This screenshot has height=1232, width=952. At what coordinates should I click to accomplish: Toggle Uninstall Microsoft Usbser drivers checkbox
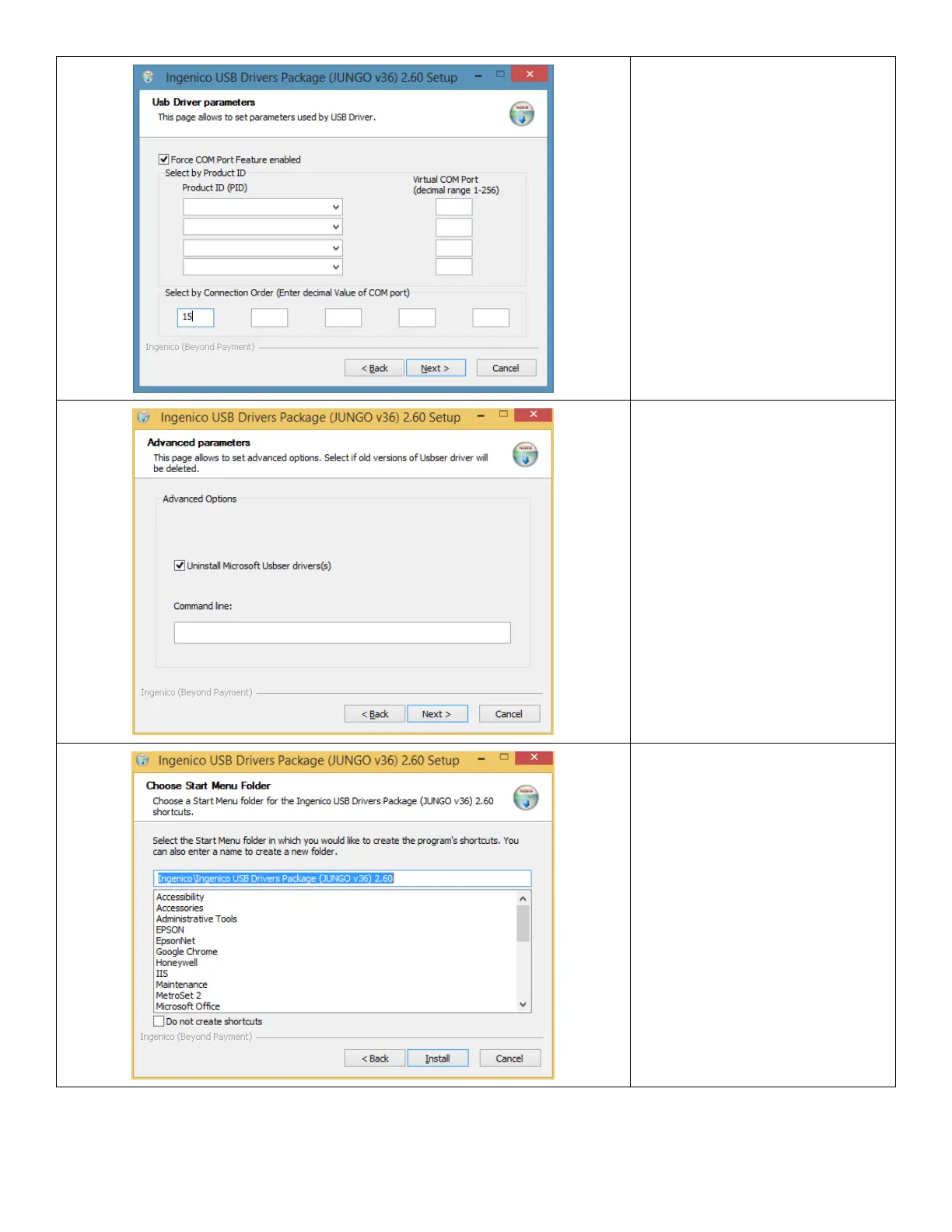180,565
